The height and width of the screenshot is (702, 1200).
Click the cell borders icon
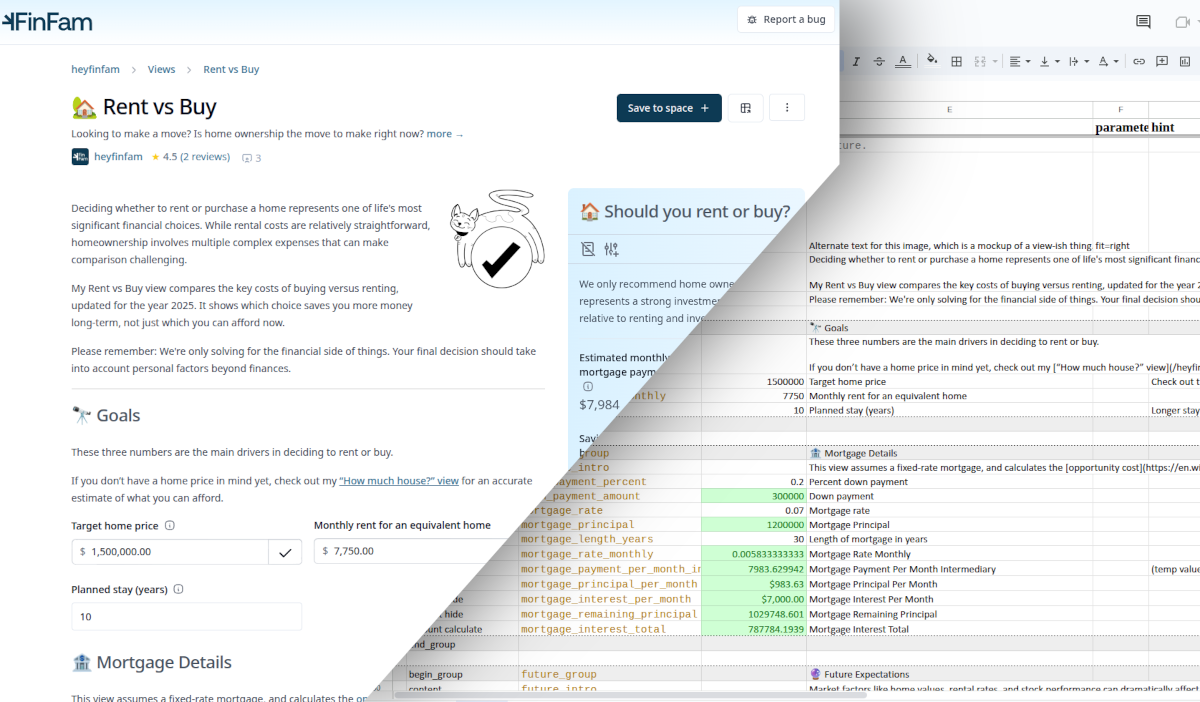(x=956, y=61)
